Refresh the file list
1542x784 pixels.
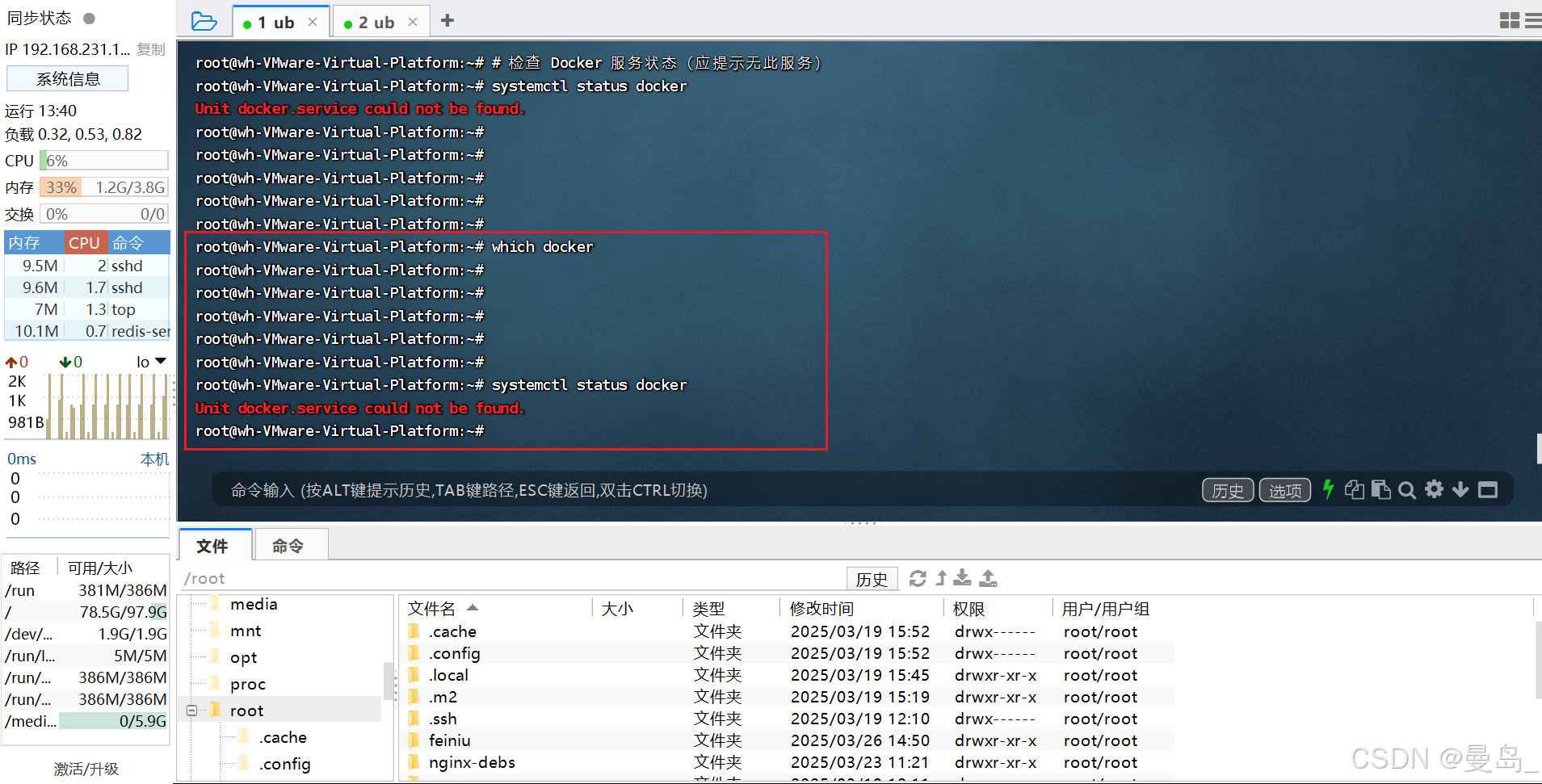[918, 578]
